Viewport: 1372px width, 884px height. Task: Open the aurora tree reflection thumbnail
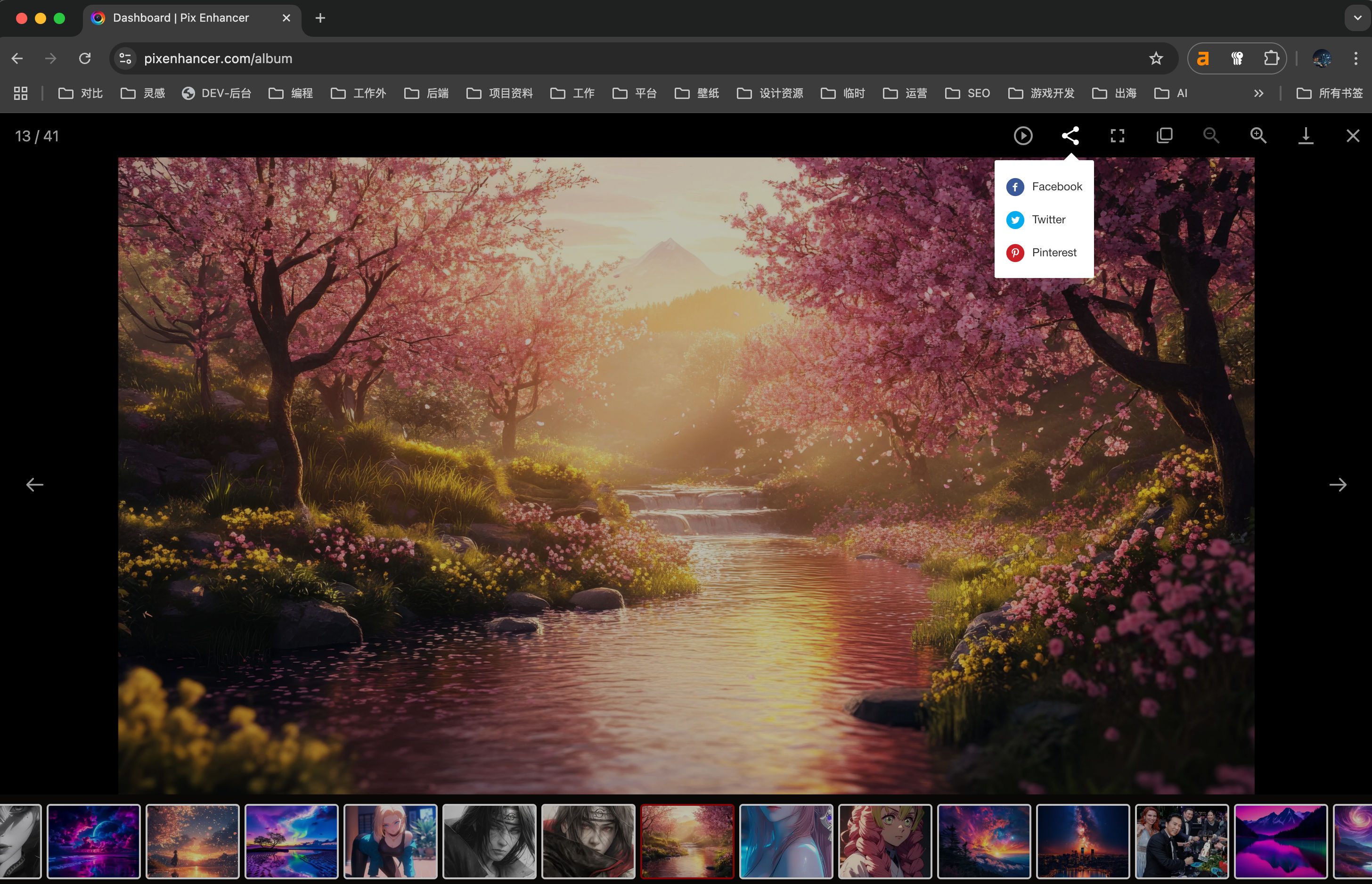pos(292,841)
